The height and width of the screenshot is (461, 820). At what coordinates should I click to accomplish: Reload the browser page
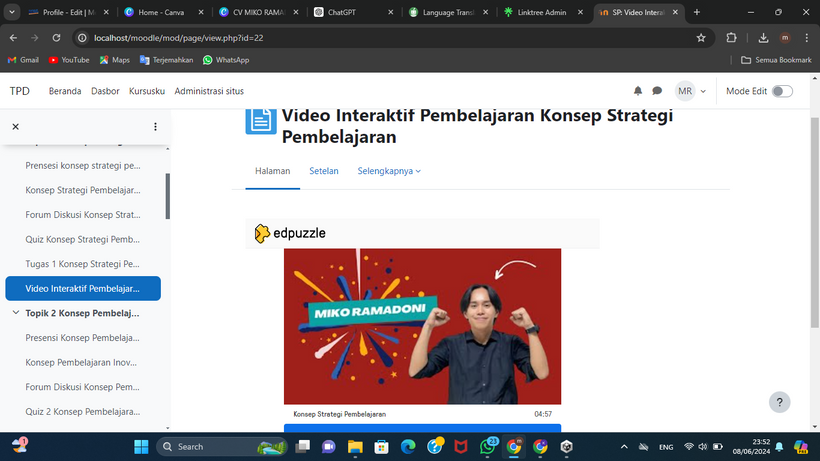pyautogui.click(x=56, y=37)
